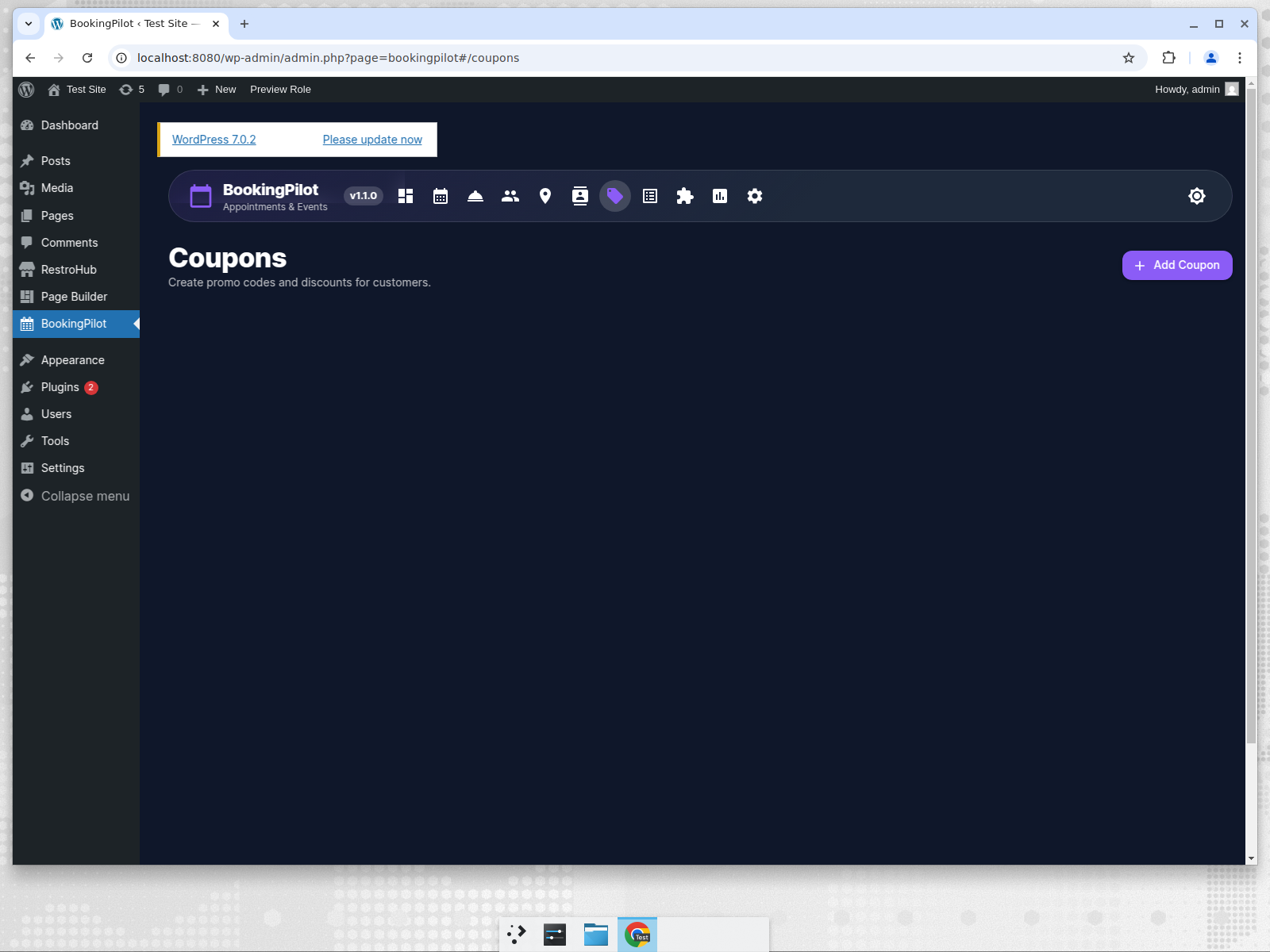This screenshot has height=952, width=1270.
Task: Open the comments bubble in admin bar
Action: tap(171, 90)
